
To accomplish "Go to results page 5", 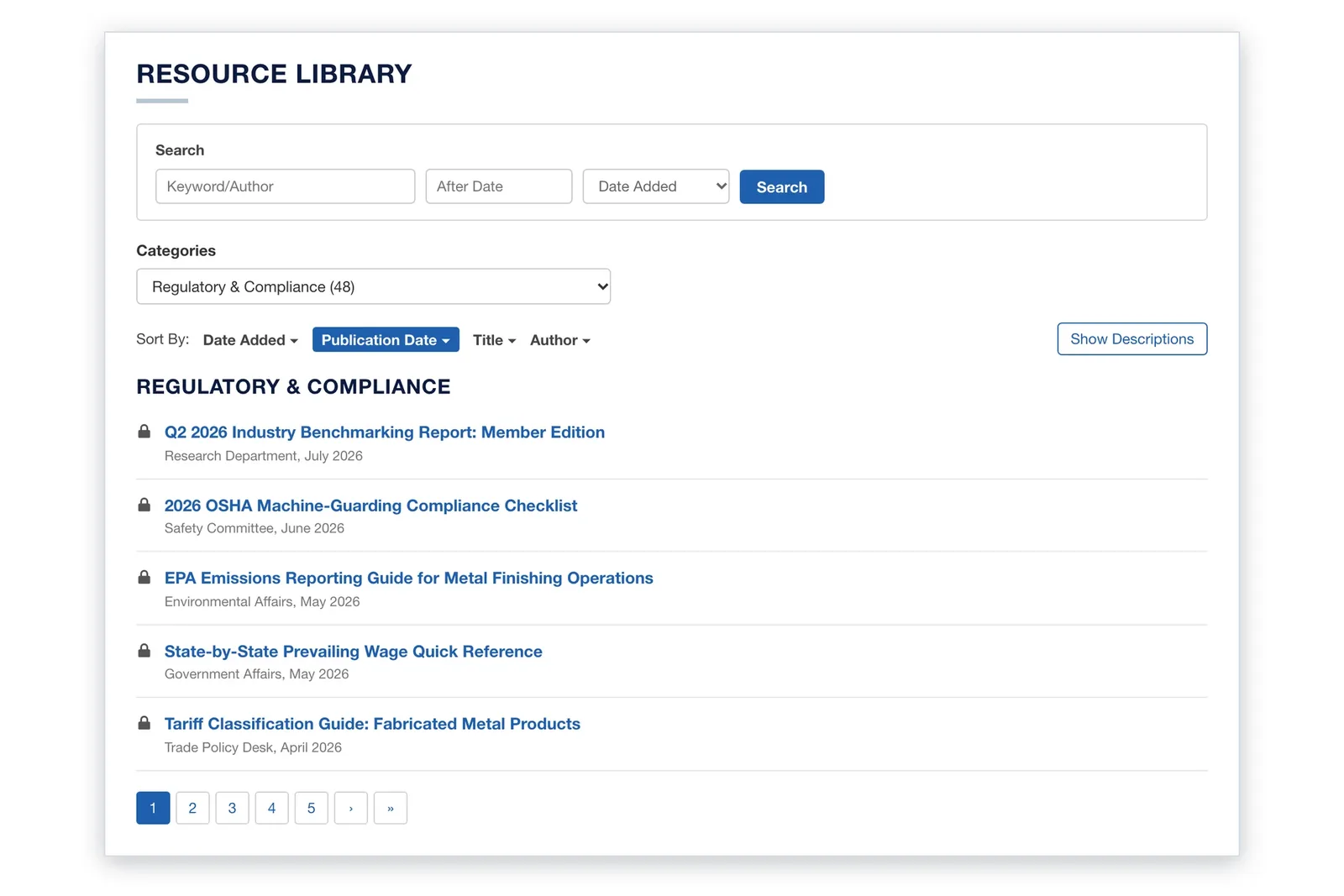I will pyautogui.click(x=311, y=808).
